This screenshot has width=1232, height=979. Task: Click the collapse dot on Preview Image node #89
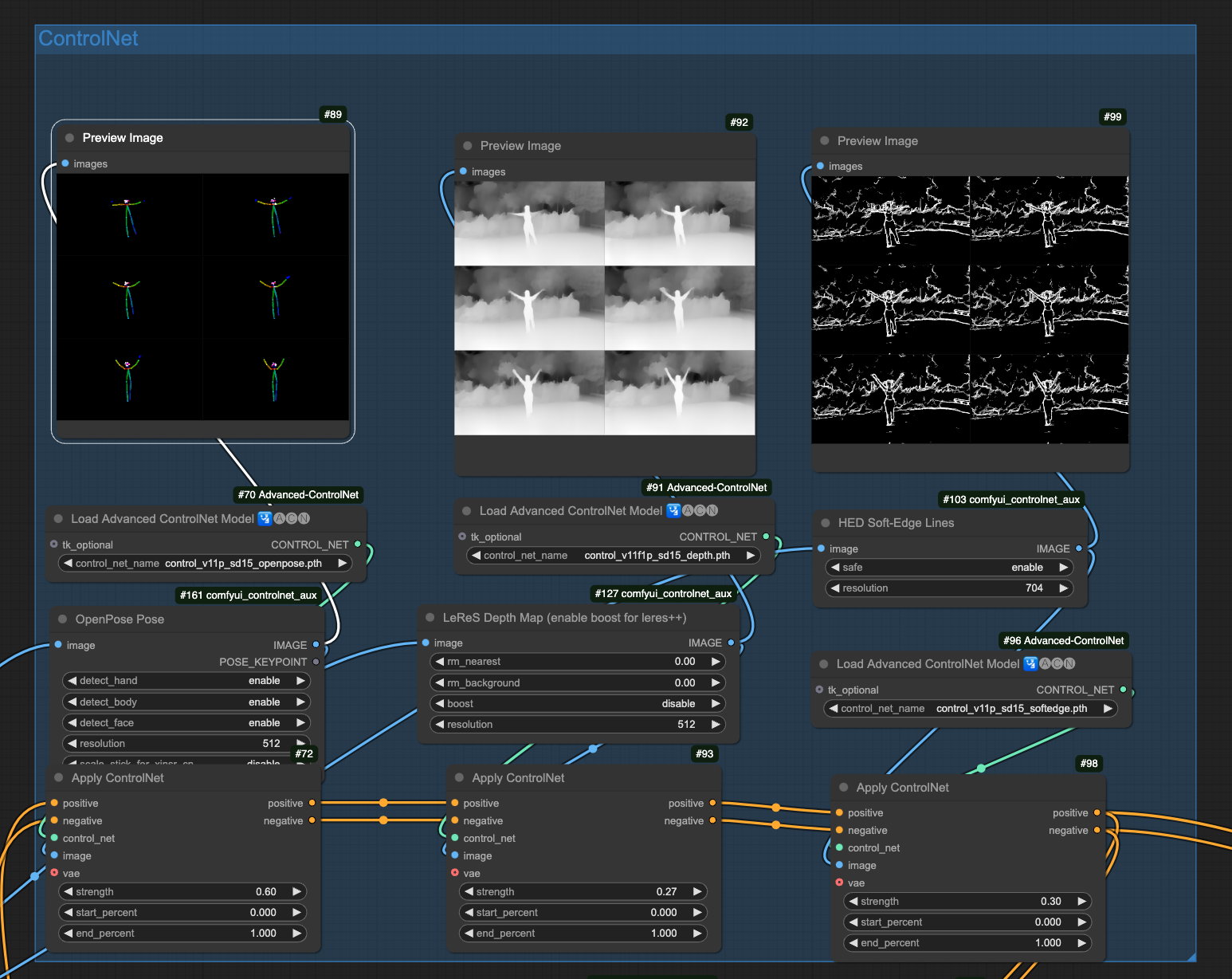(70, 138)
